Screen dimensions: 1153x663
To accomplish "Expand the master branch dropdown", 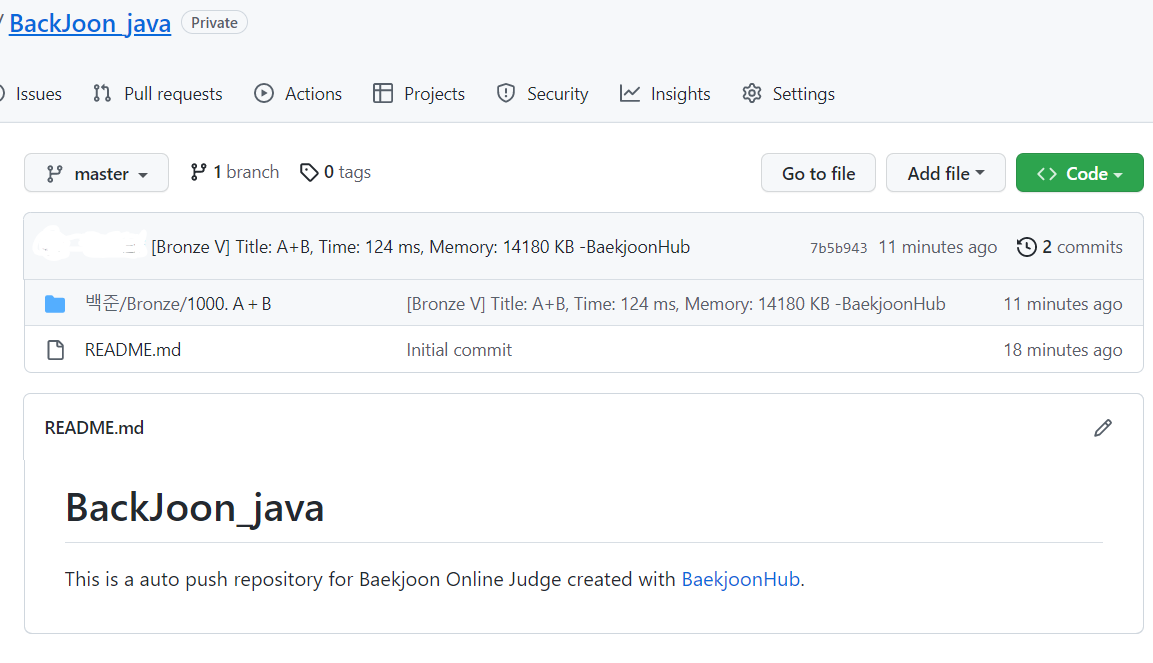I will click(96, 173).
